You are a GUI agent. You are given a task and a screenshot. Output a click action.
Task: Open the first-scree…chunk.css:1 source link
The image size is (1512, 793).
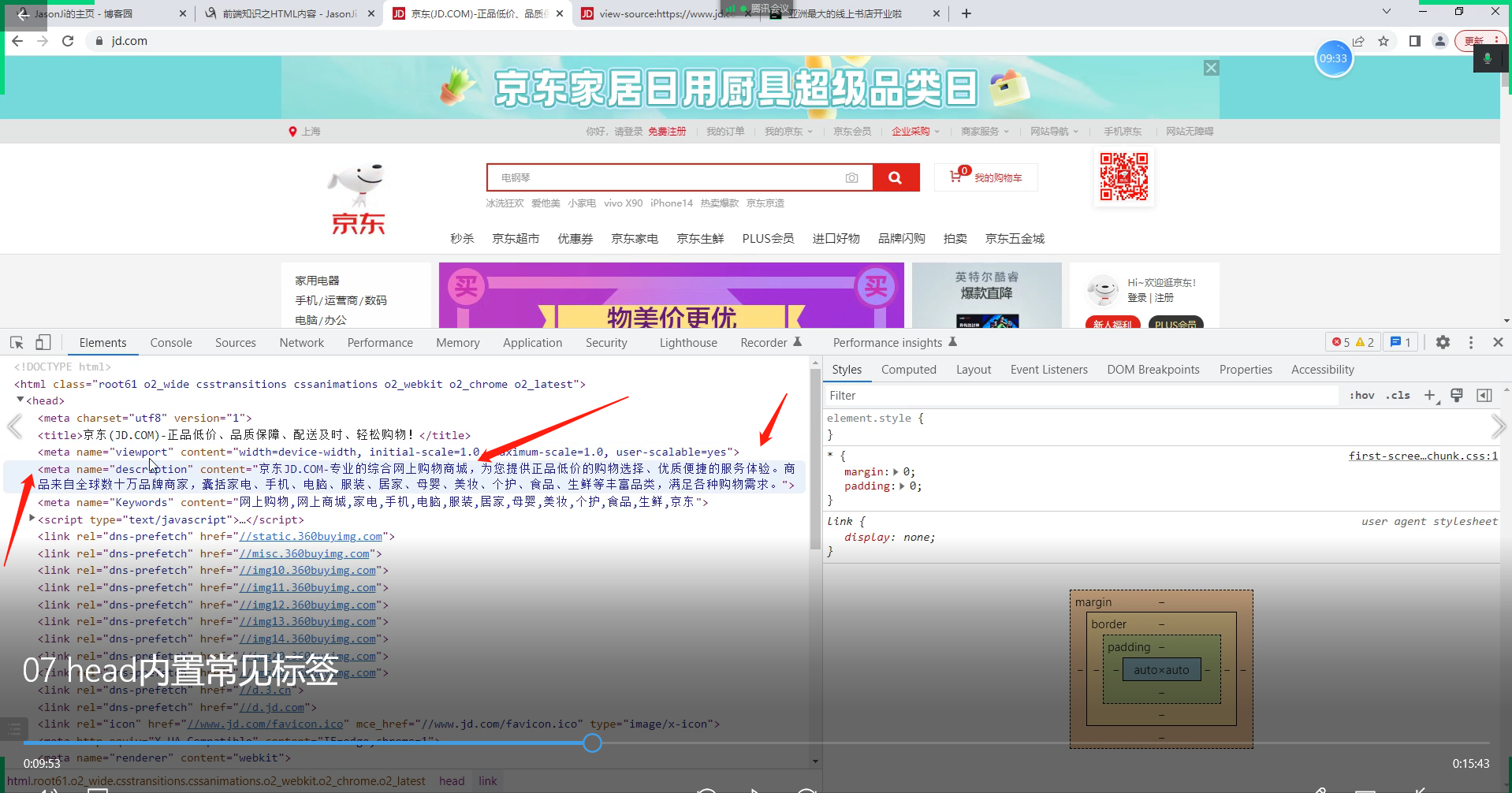tap(1423, 456)
